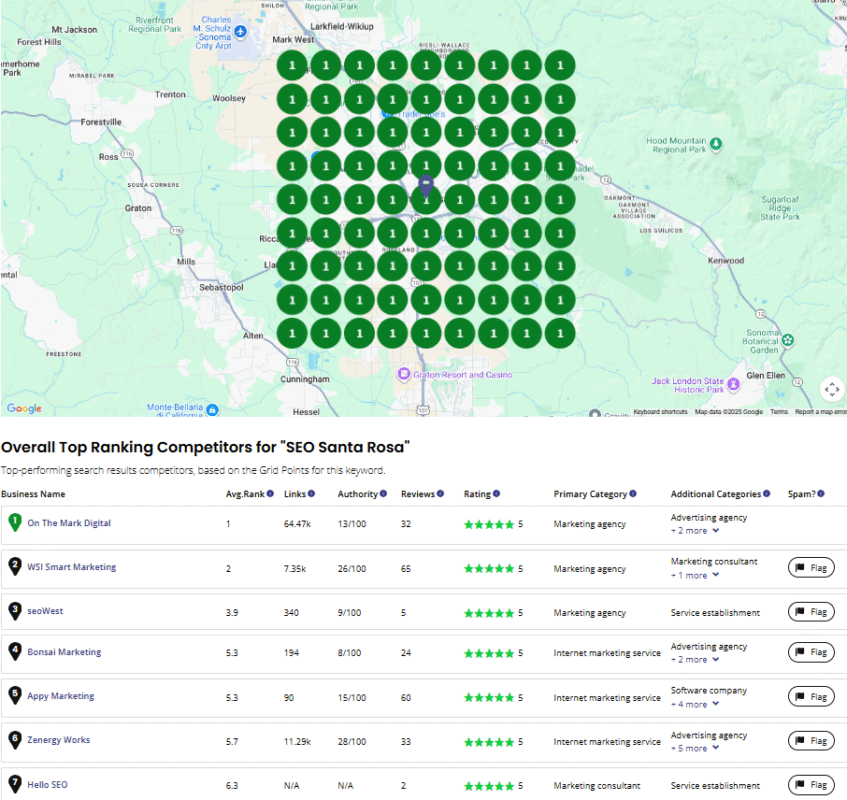This screenshot has width=847, height=800.
Task: Click the map pan control icon
Action: tap(831, 390)
